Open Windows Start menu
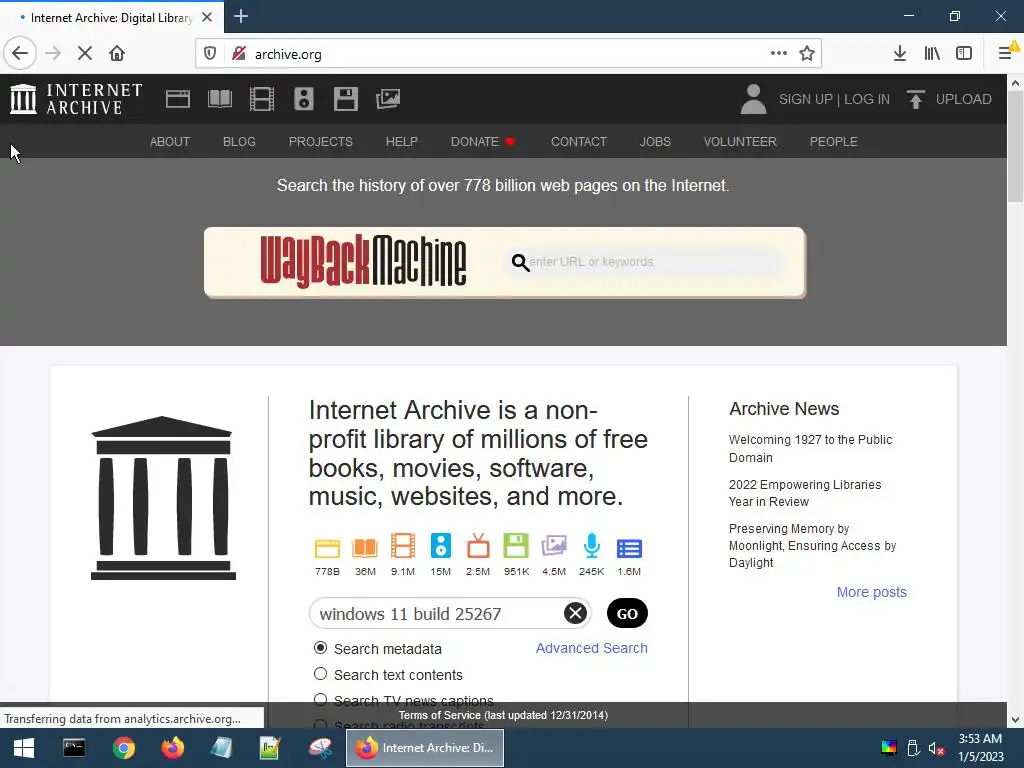 pos(24,748)
